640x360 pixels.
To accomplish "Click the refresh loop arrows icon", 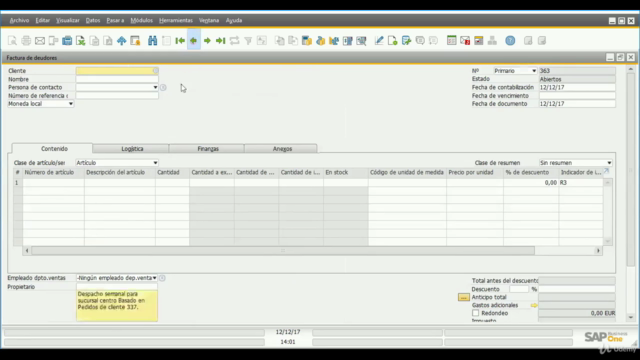I will [x=234, y=40].
